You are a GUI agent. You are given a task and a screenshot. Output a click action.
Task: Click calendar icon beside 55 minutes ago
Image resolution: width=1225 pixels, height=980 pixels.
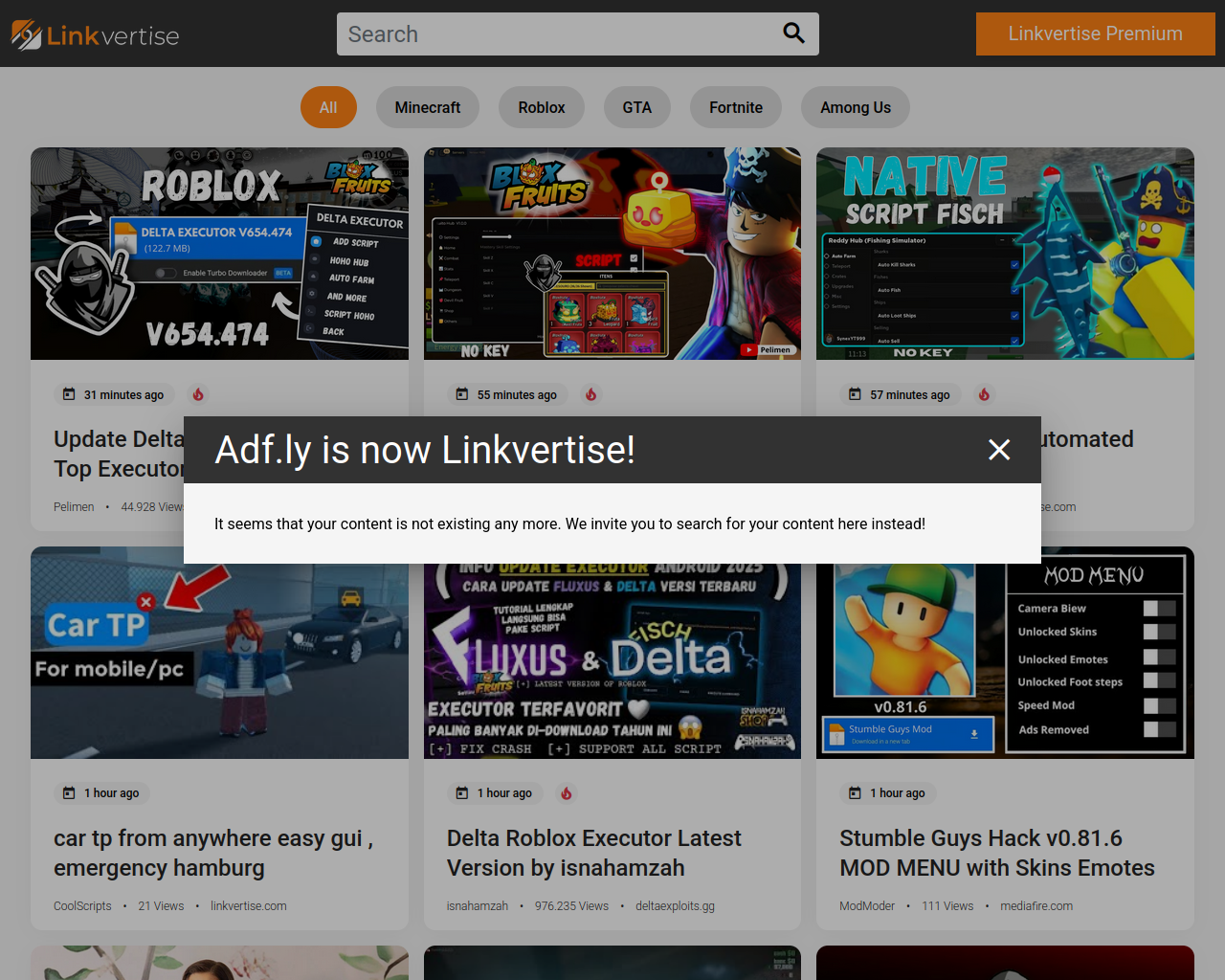click(x=462, y=394)
